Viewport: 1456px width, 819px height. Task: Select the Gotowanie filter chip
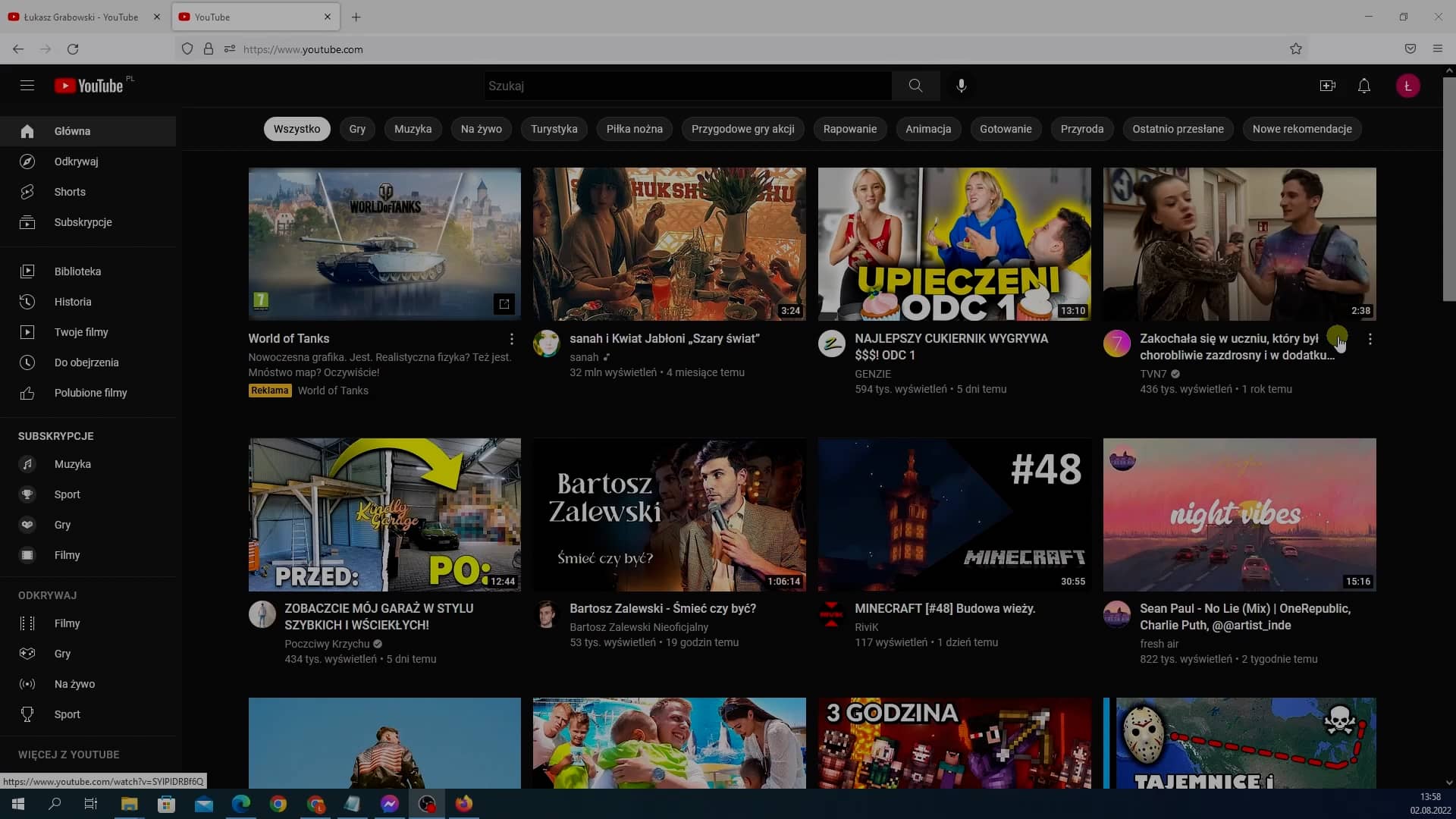pos(1005,129)
